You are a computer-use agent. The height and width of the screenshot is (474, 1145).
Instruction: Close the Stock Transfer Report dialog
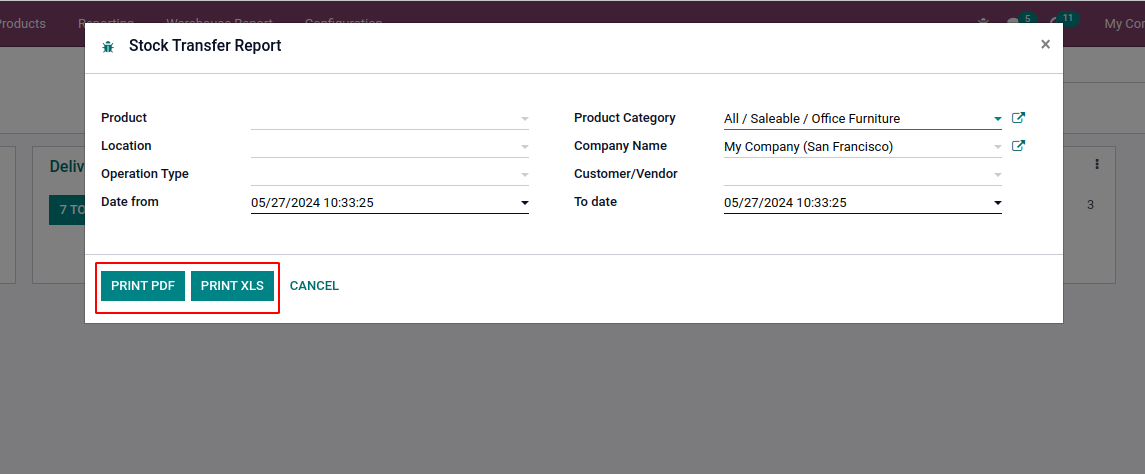coord(1045,44)
